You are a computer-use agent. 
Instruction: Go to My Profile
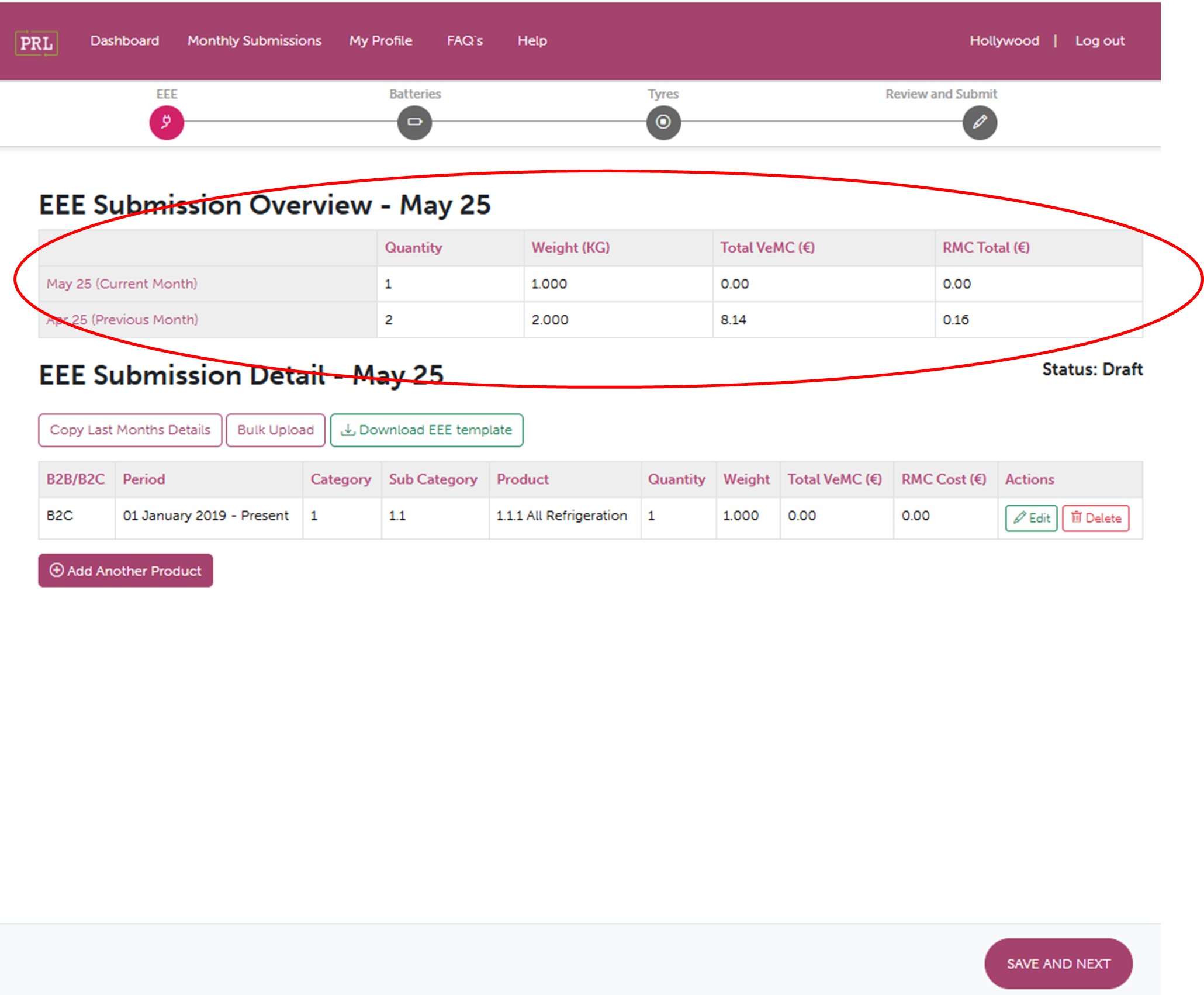(380, 41)
